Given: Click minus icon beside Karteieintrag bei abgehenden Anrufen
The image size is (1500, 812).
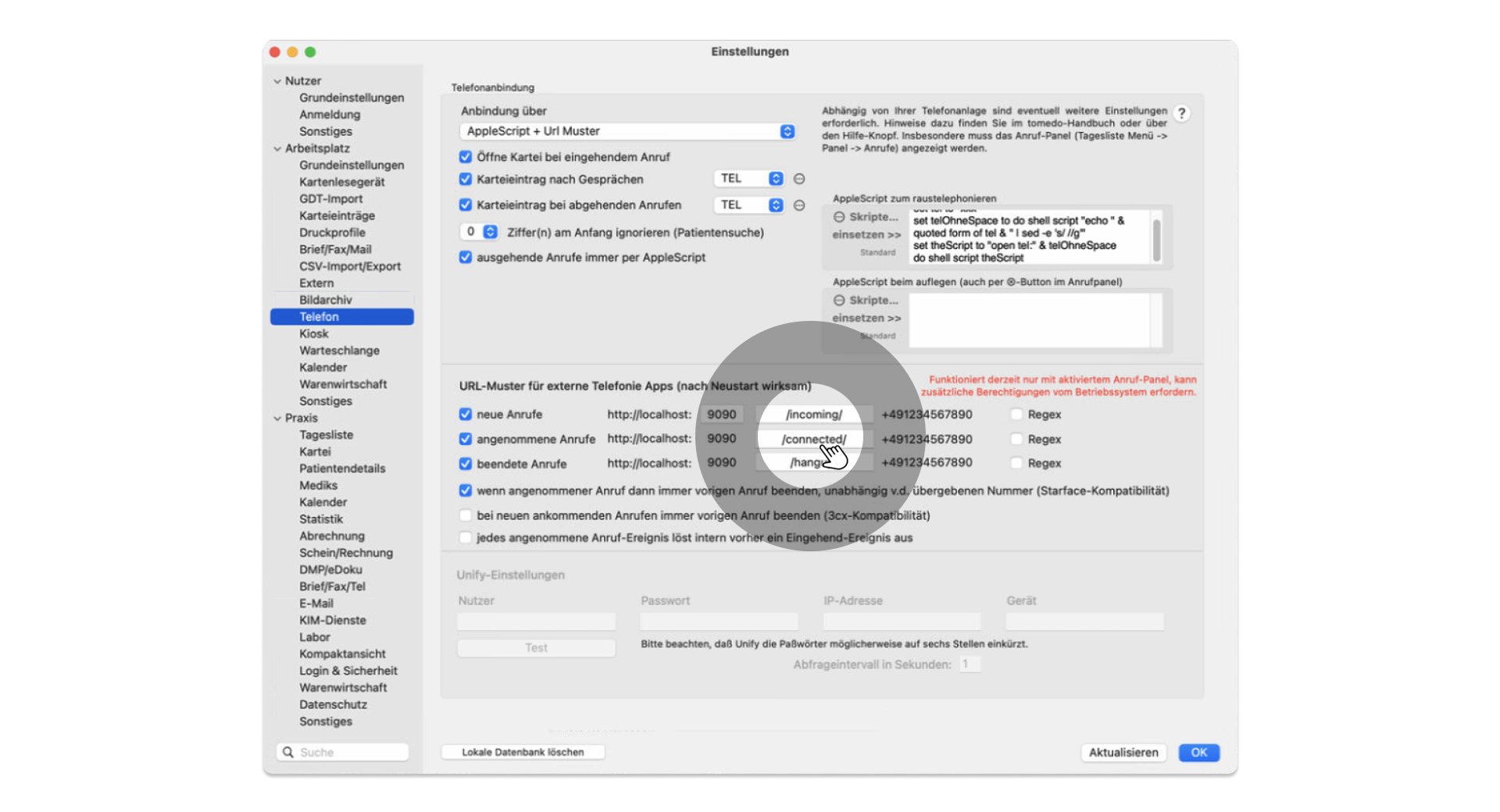Looking at the screenshot, I should [799, 205].
